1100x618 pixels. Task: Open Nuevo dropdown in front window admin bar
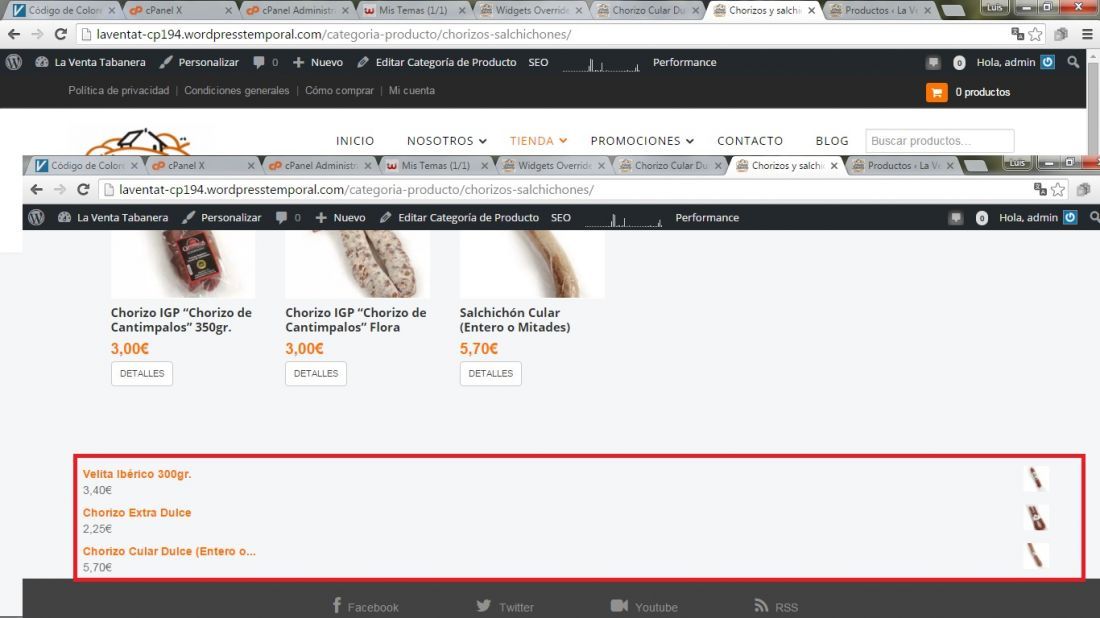pyautogui.click(x=340, y=217)
